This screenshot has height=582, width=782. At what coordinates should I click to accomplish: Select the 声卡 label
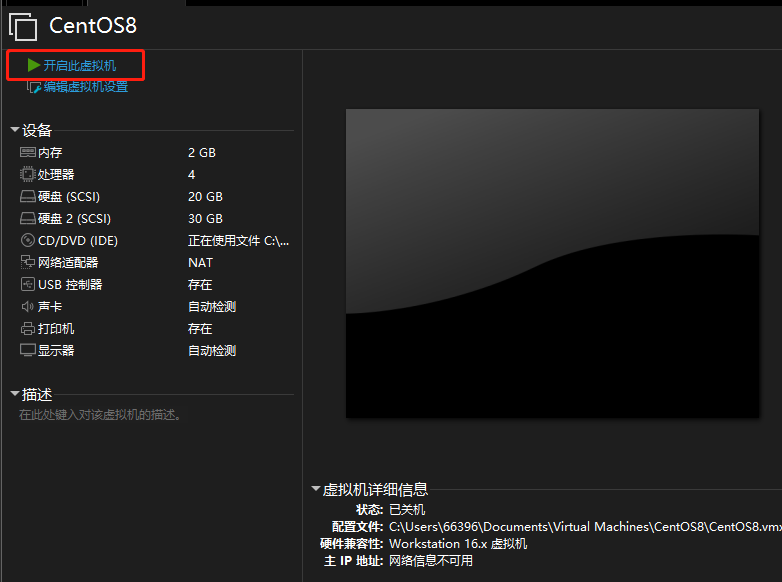point(50,307)
